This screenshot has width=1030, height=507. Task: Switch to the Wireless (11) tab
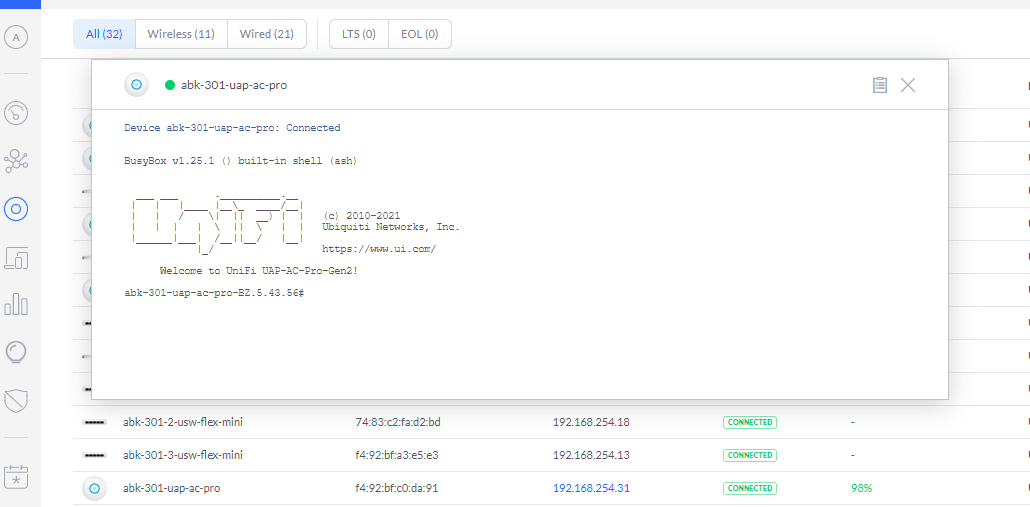[181, 34]
